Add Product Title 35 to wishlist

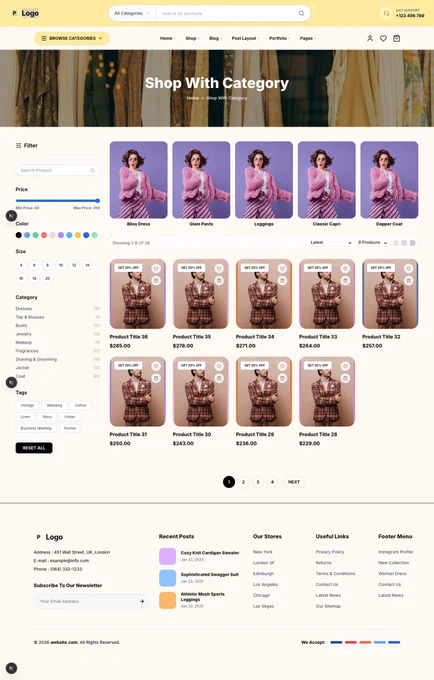tap(219, 269)
